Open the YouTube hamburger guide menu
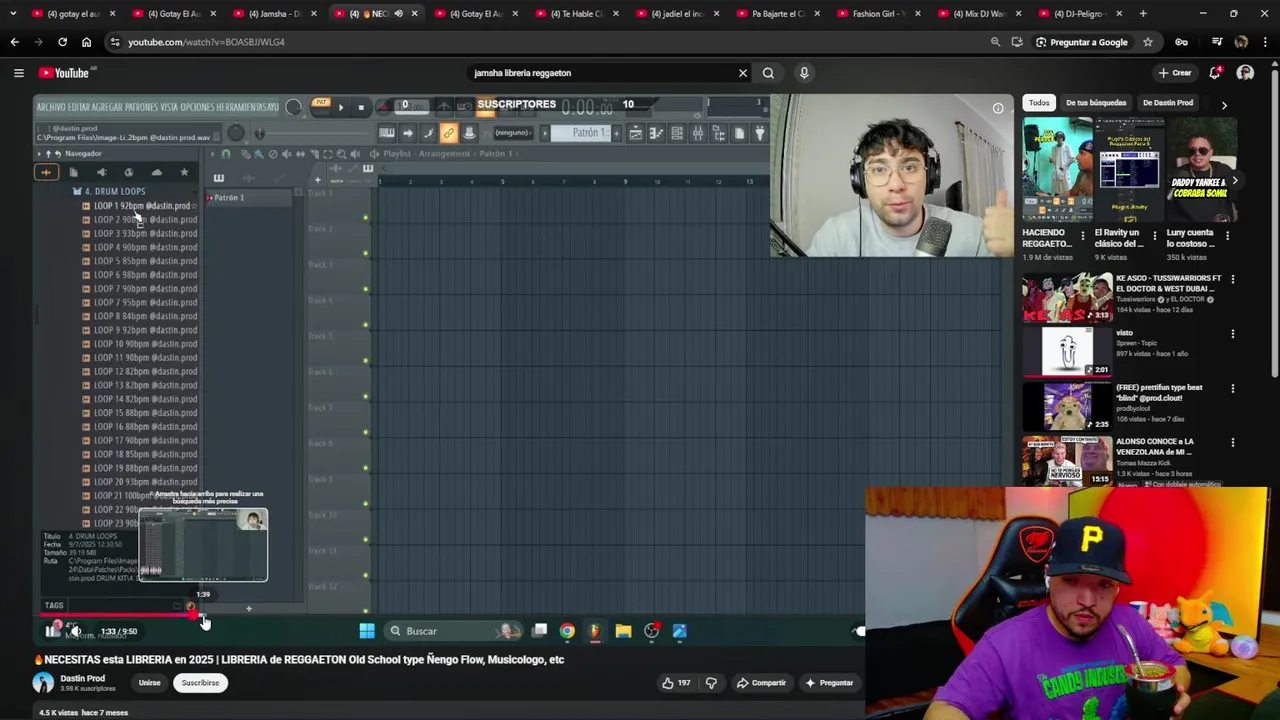 [x=18, y=73]
